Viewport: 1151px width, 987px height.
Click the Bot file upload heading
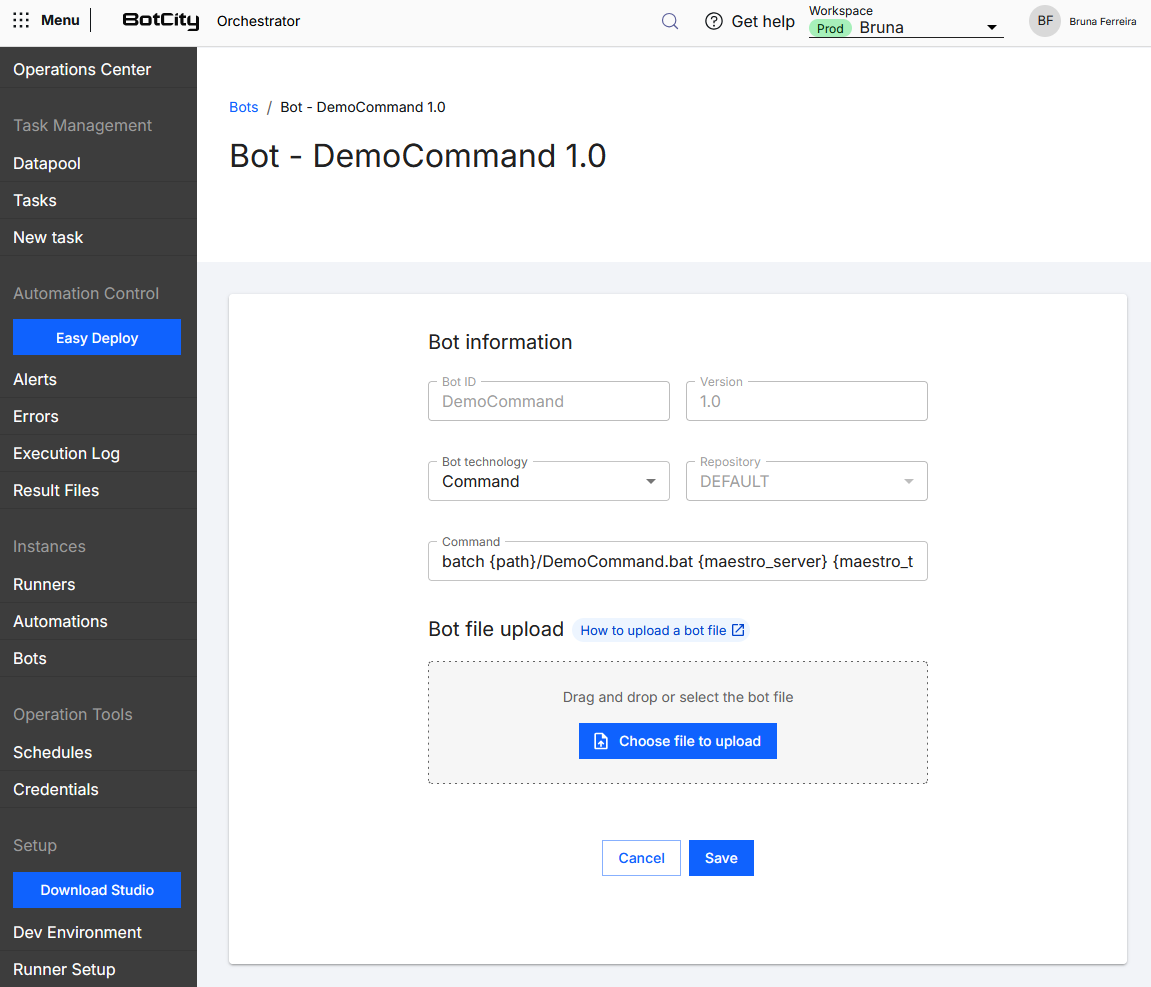pos(496,630)
